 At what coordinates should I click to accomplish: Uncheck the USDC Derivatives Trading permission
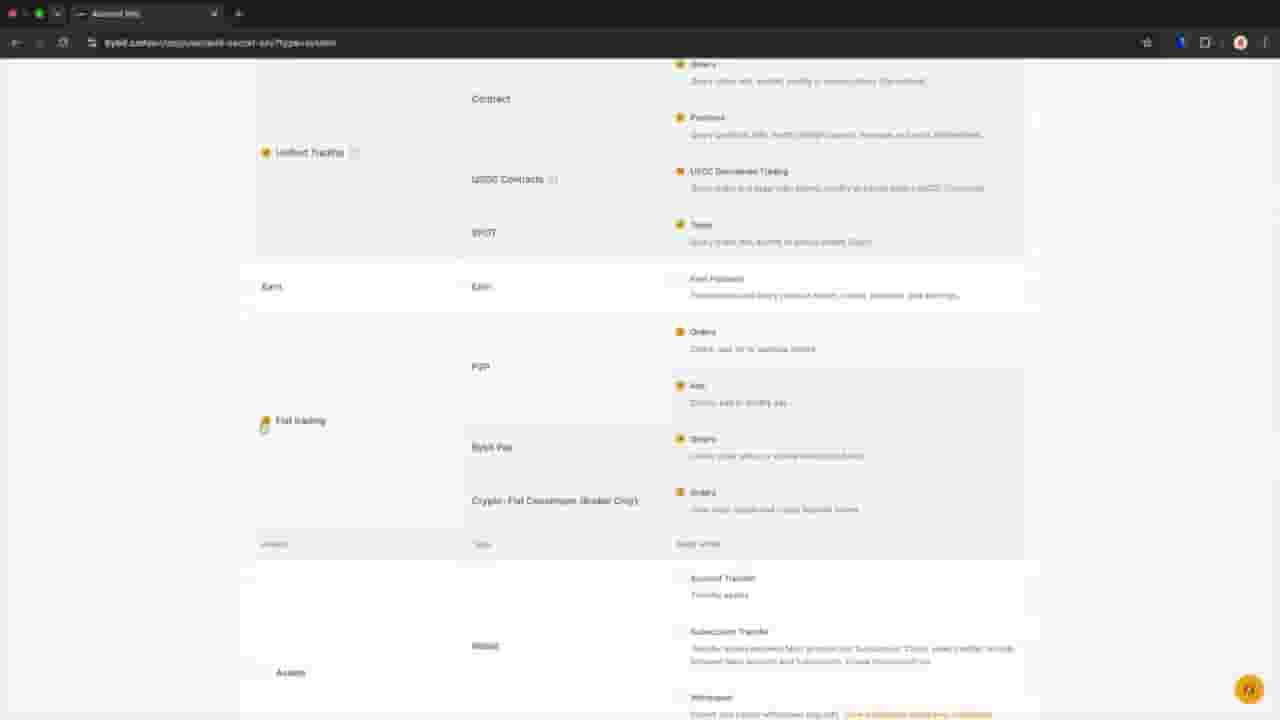pyautogui.click(x=680, y=172)
